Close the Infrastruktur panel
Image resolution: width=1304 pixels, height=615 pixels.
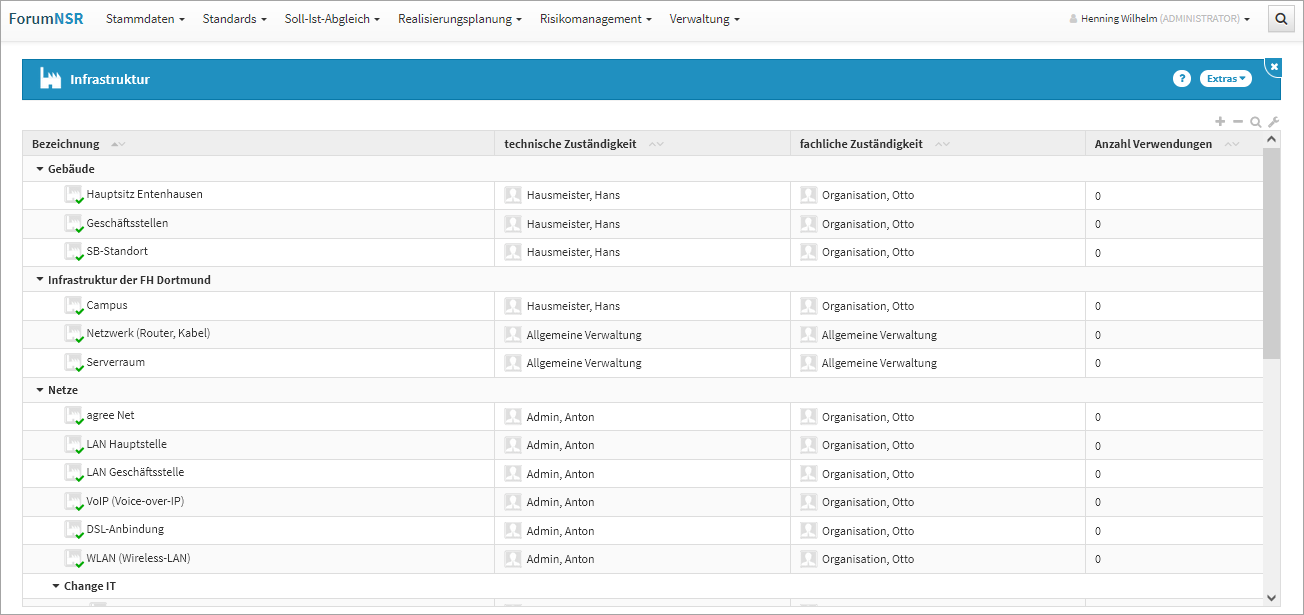click(1274, 66)
